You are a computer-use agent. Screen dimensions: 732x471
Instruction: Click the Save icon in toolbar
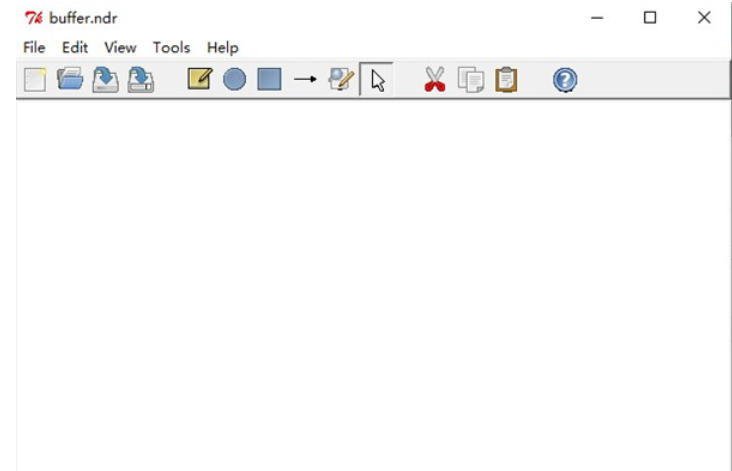[x=105, y=80]
